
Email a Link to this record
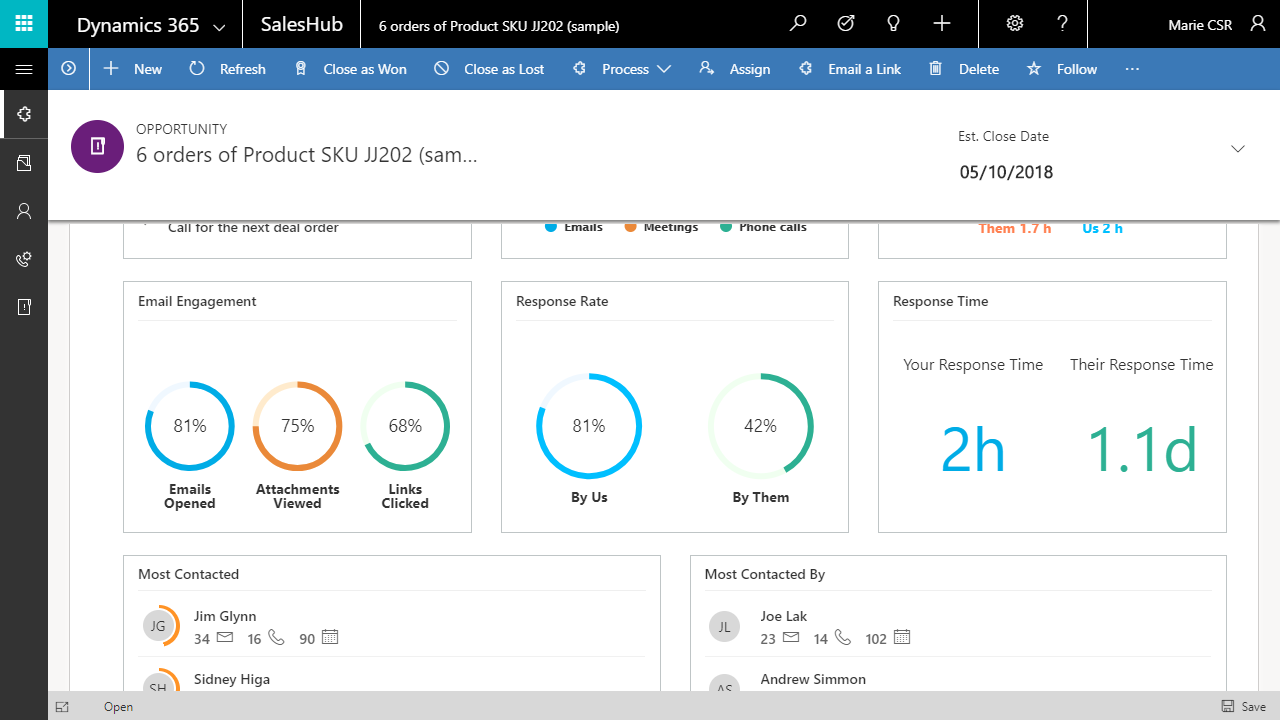click(850, 69)
